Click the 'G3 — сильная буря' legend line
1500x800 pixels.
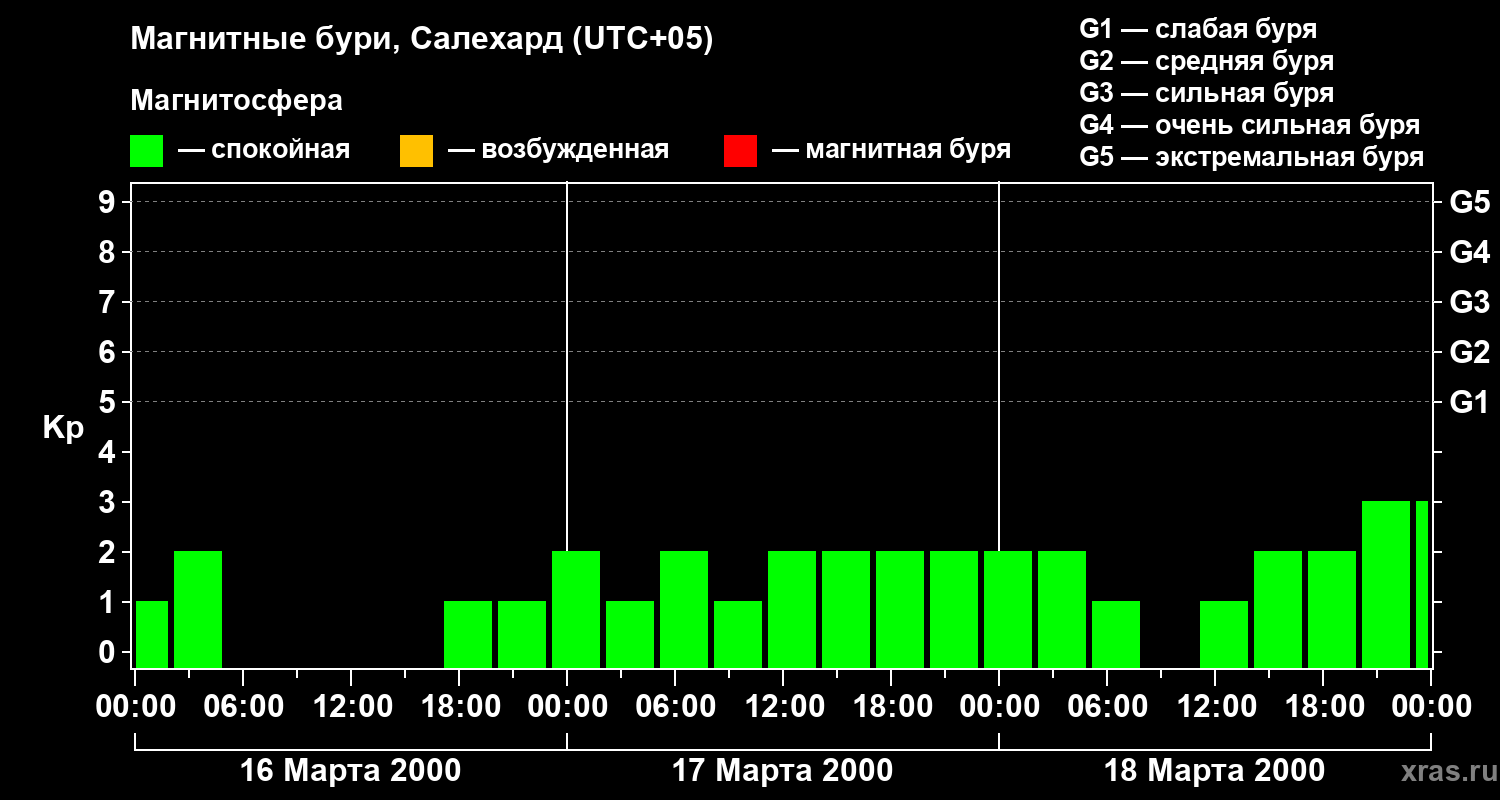1206,93
